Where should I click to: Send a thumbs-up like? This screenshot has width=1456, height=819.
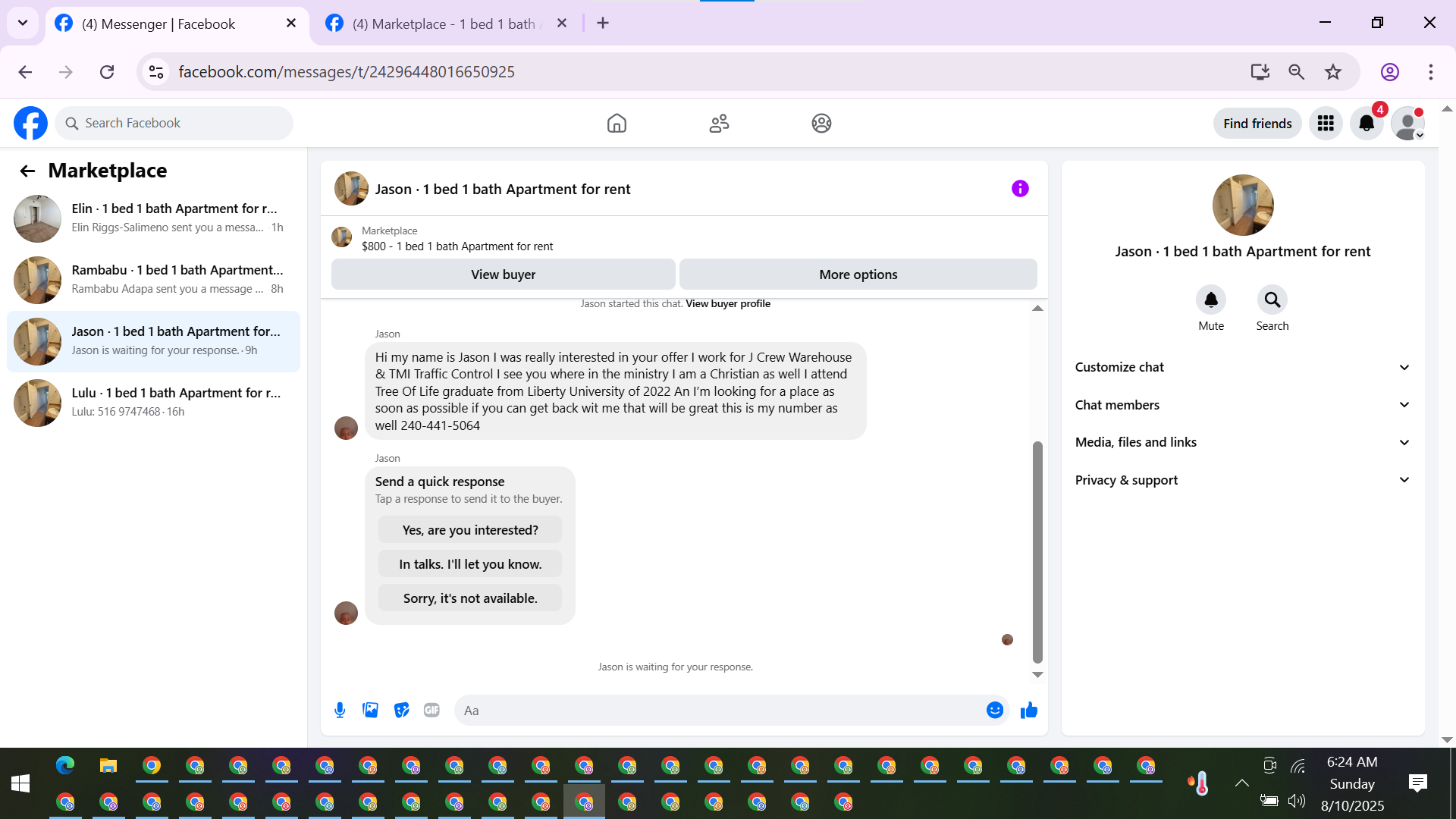[1029, 711]
